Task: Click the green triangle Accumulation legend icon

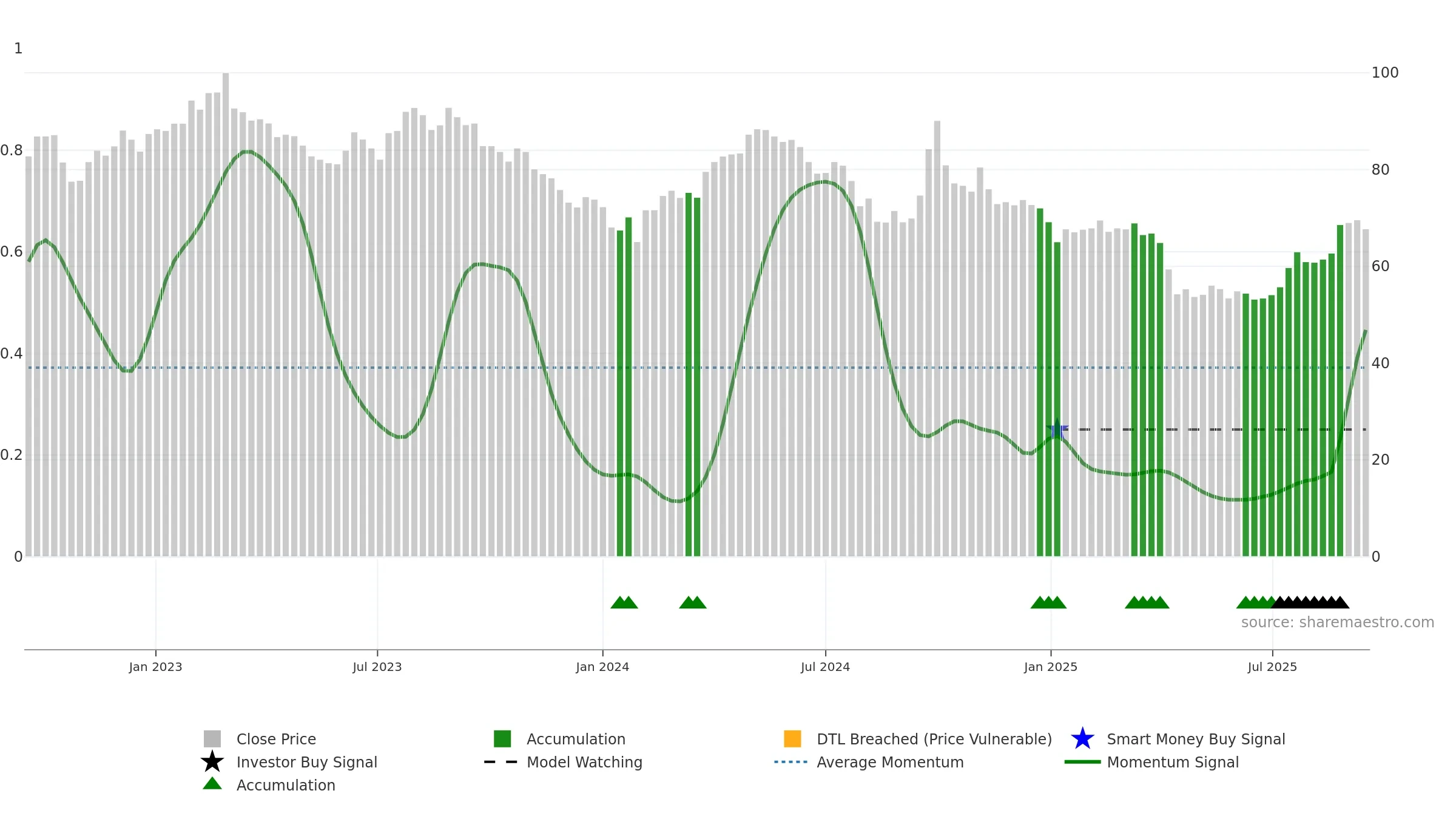Action: (212, 783)
